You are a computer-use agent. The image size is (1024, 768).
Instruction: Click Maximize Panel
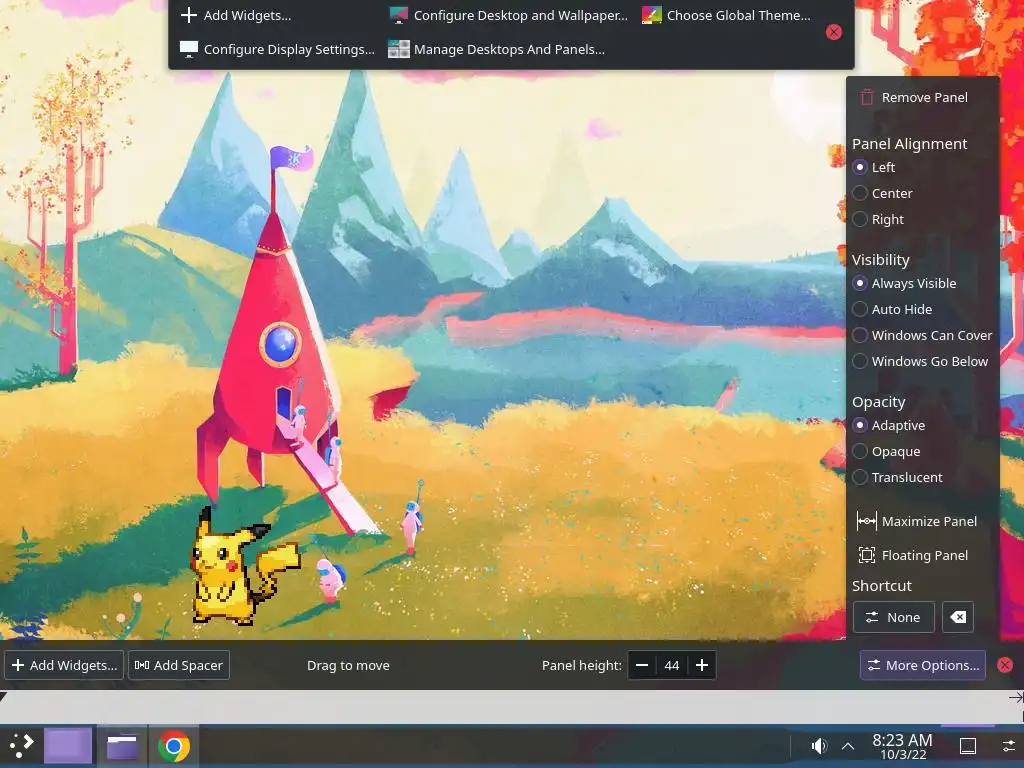[917, 521]
